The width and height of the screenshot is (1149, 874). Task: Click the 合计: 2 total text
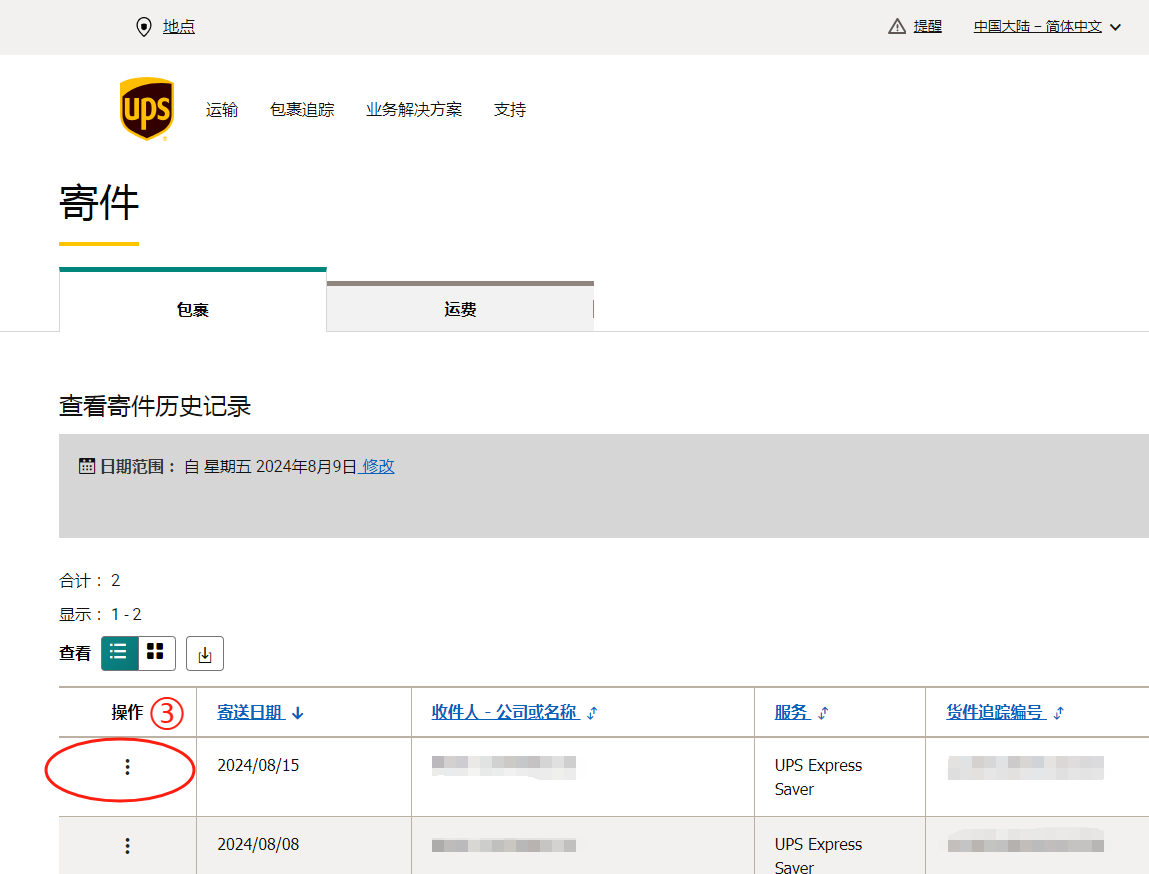click(89, 581)
